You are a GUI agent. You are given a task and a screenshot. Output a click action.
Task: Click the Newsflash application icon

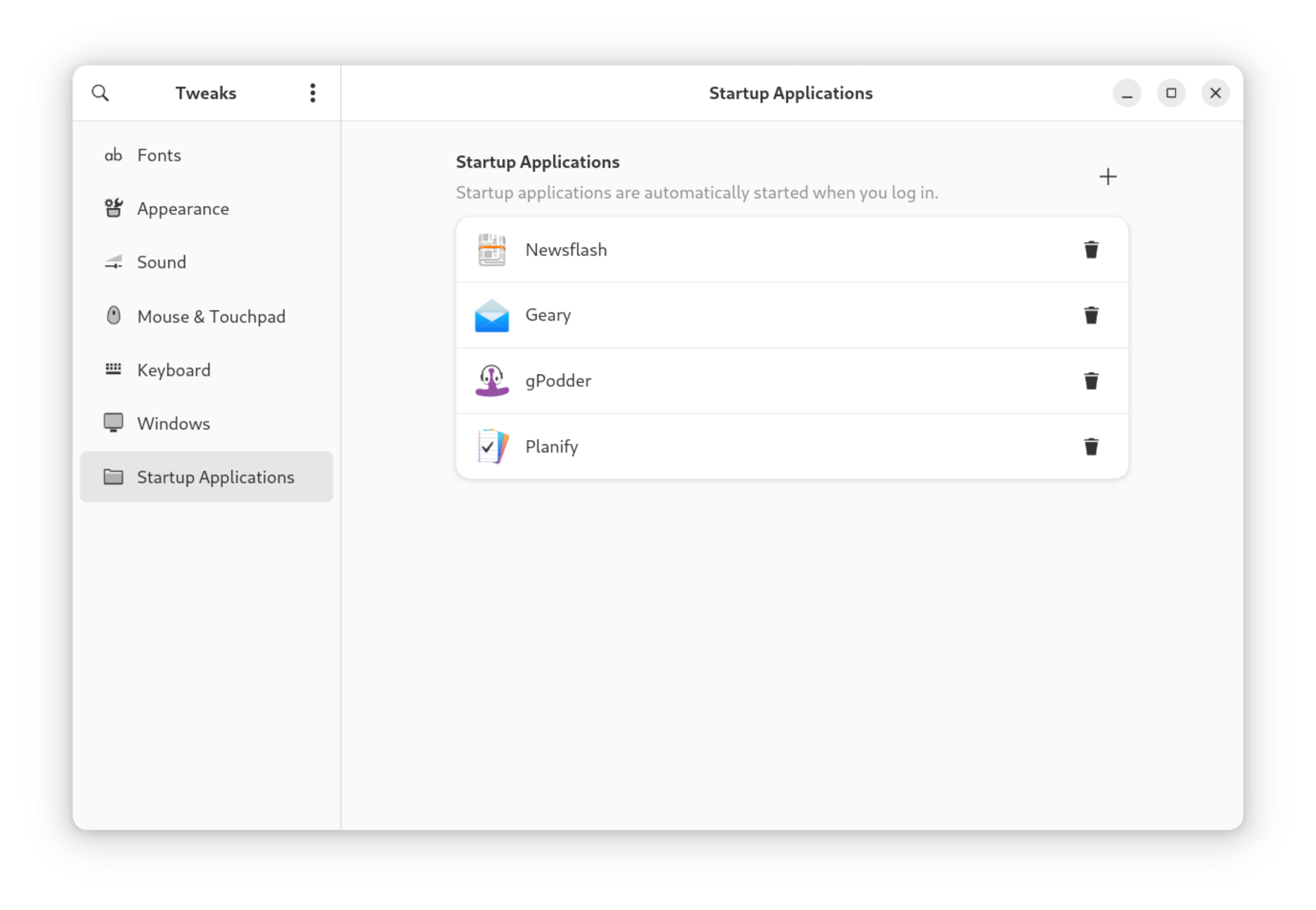(x=491, y=250)
